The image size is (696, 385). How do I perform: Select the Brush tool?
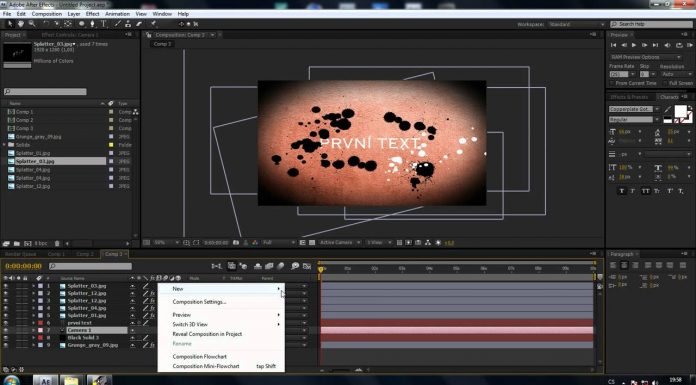coord(117,24)
